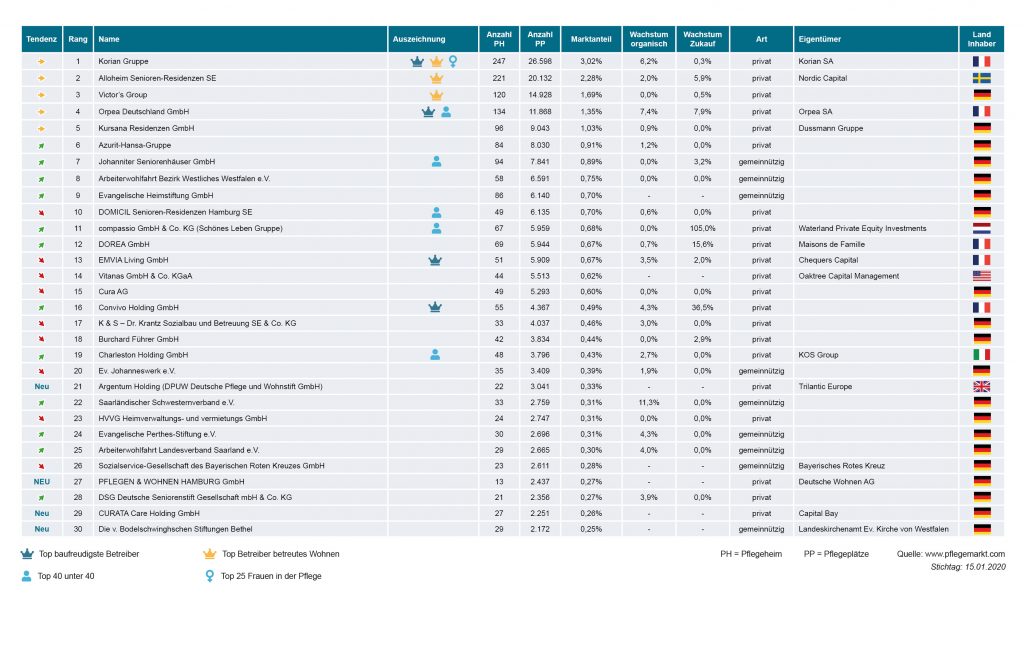Click the red down arrow for EMVIA Living GmbH
This screenshot has width=1024, height=668.
click(41, 260)
